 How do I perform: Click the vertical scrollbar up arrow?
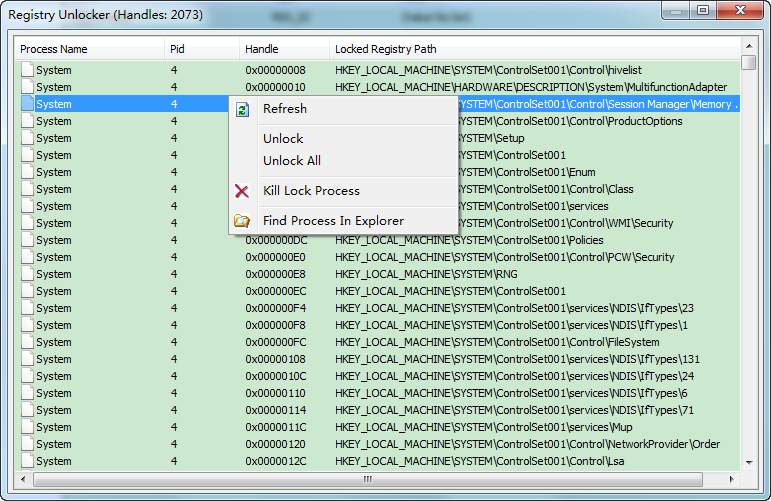coord(748,46)
